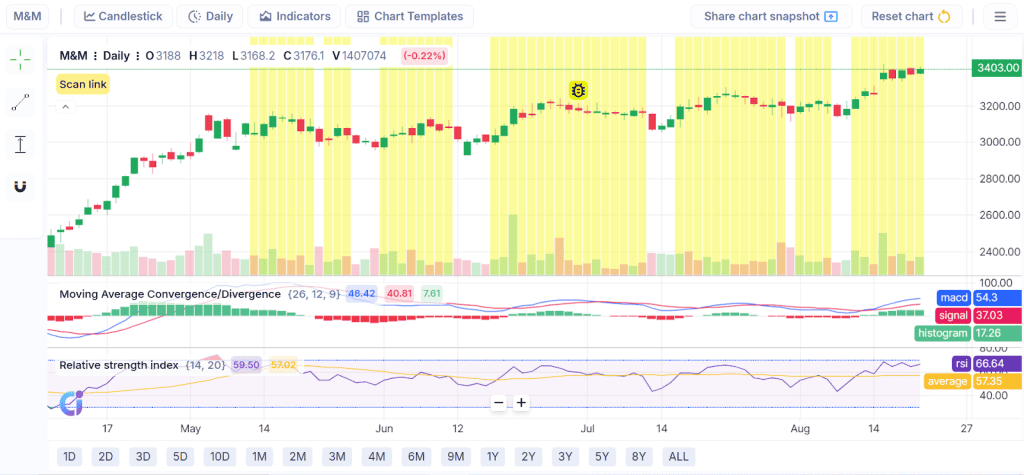
Task: Click the histogram value label
Action: click(x=997, y=333)
